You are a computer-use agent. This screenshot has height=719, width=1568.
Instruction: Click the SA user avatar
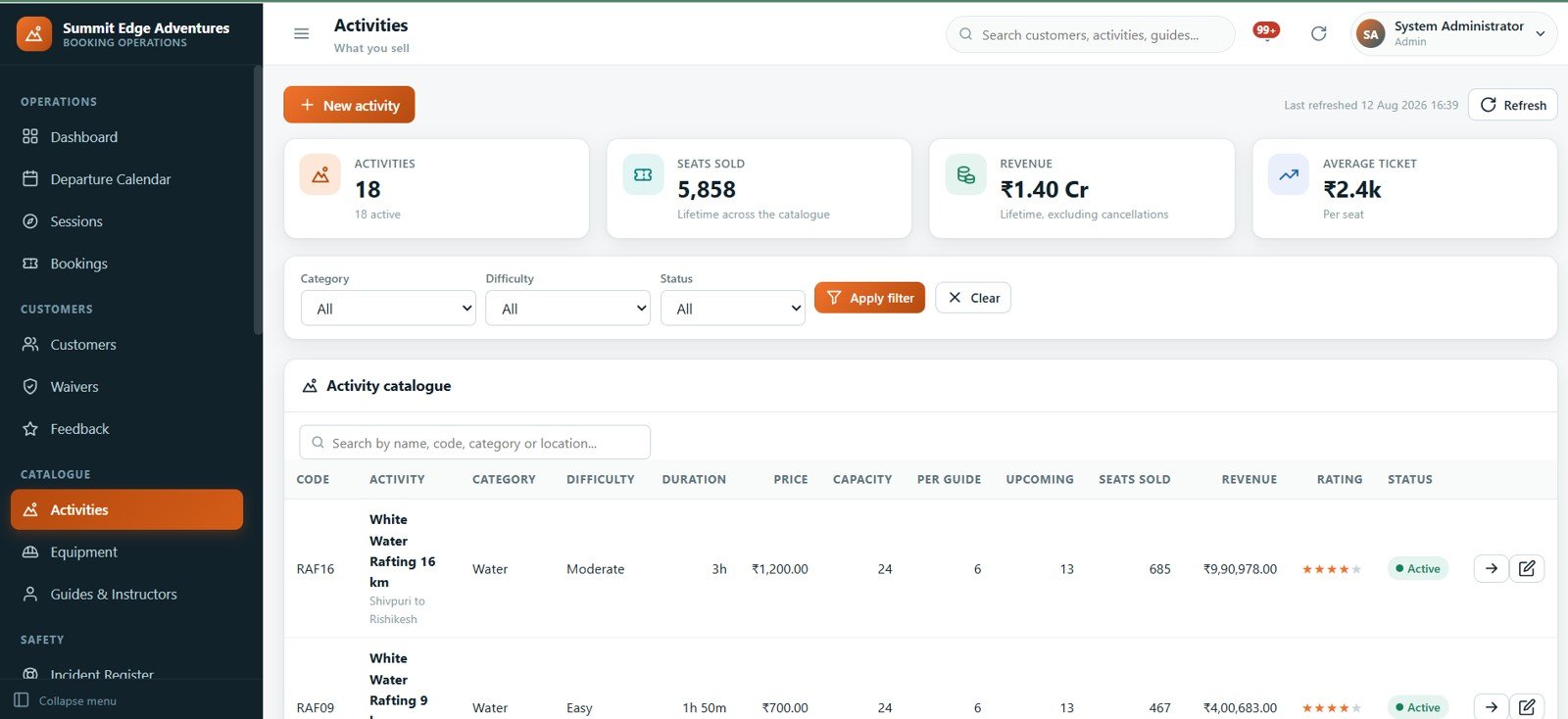pyautogui.click(x=1370, y=34)
